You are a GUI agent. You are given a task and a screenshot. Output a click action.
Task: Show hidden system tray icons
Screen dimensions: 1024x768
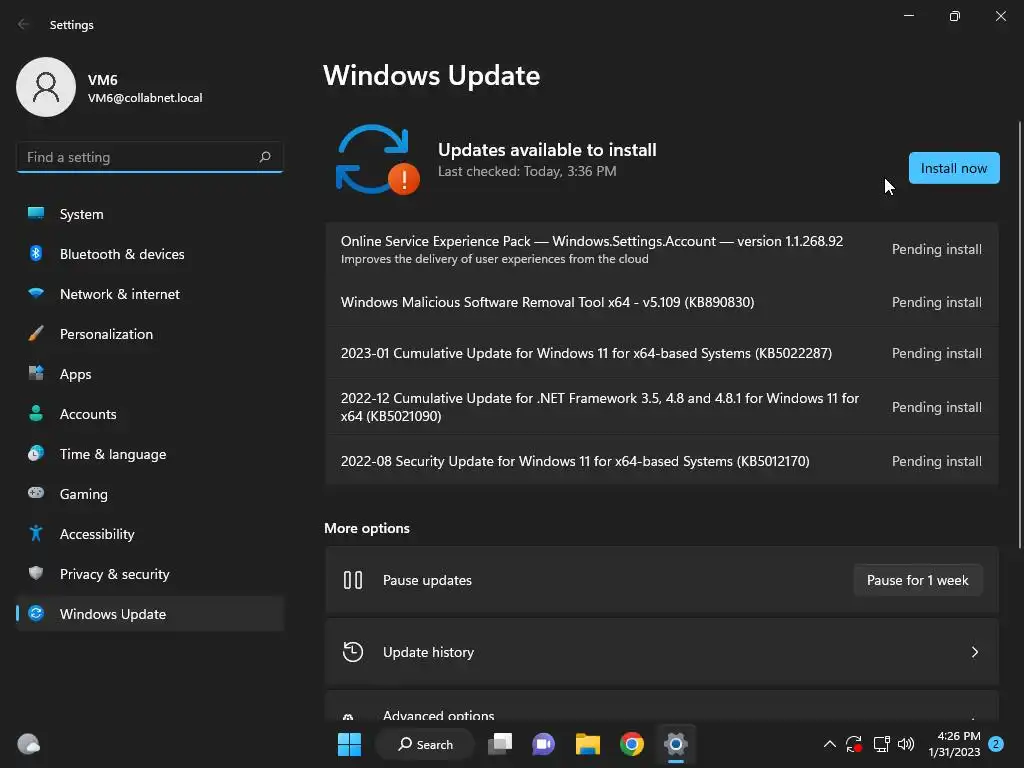pyautogui.click(x=829, y=744)
